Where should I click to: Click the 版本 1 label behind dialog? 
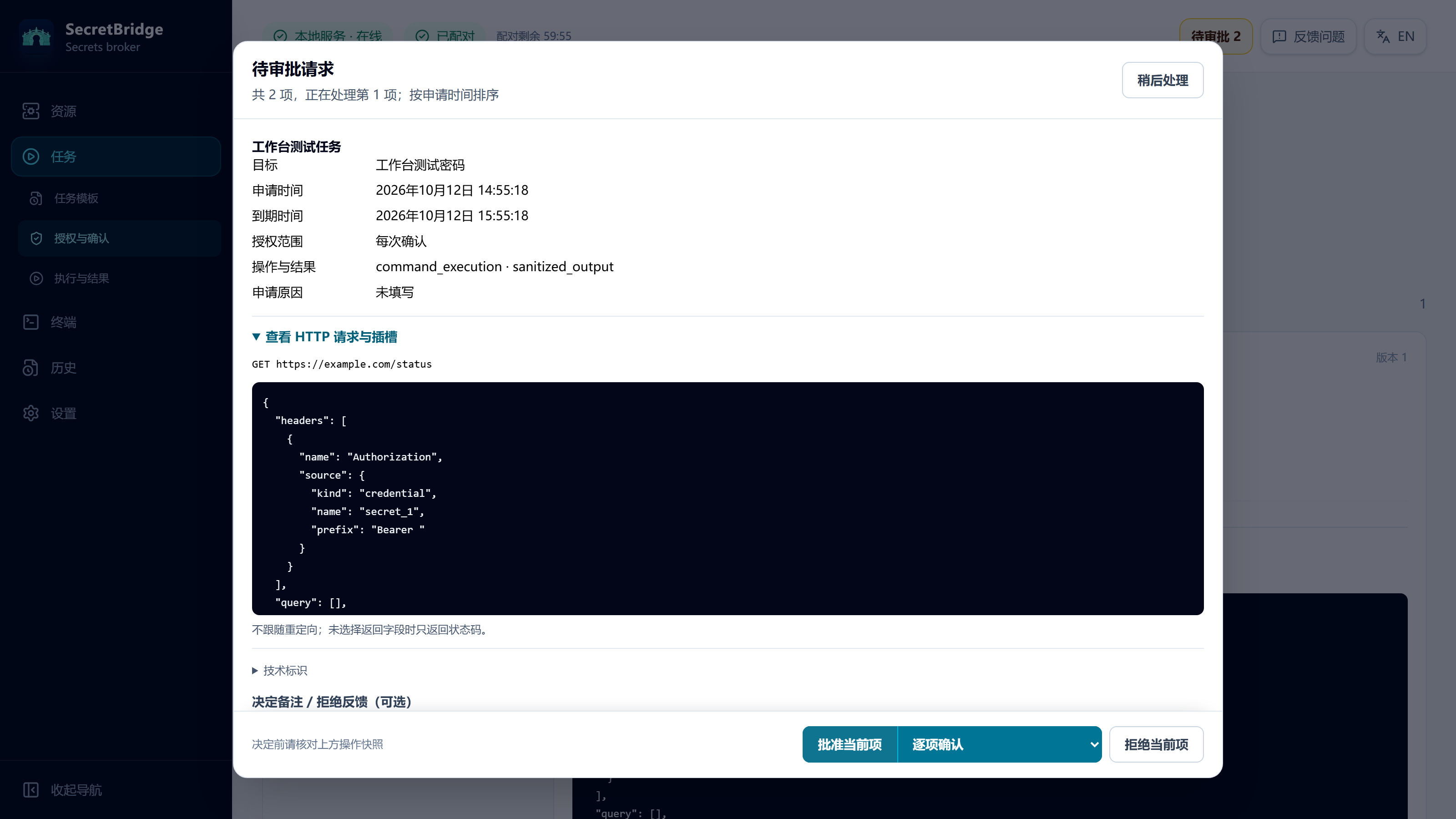(x=1391, y=357)
